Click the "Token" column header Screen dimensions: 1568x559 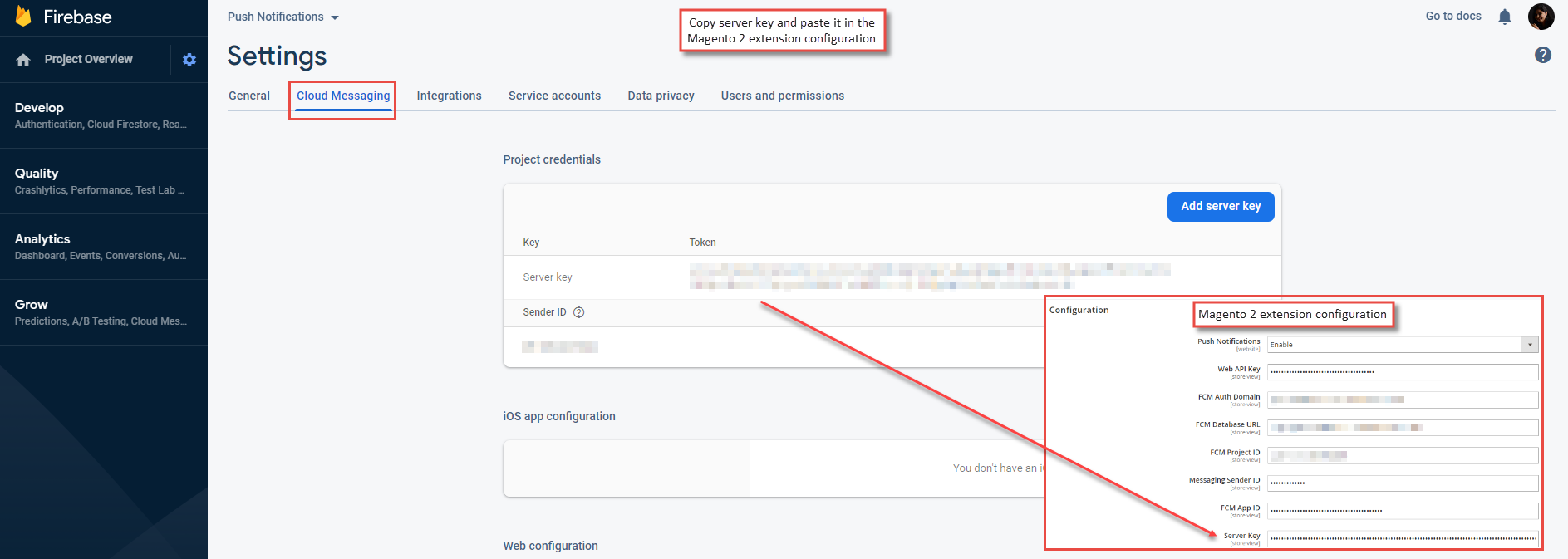pos(702,243)
